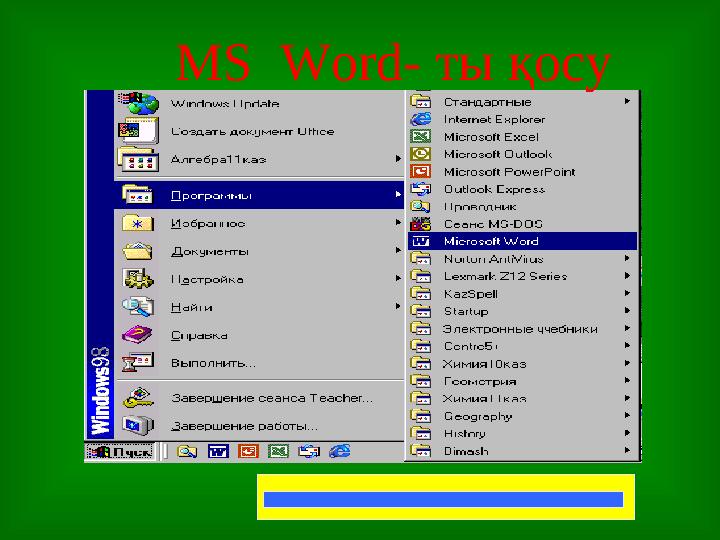Click the Microsoft Word W icon
This screenshot has width=720, height=540.
click(x=421, y=241)
